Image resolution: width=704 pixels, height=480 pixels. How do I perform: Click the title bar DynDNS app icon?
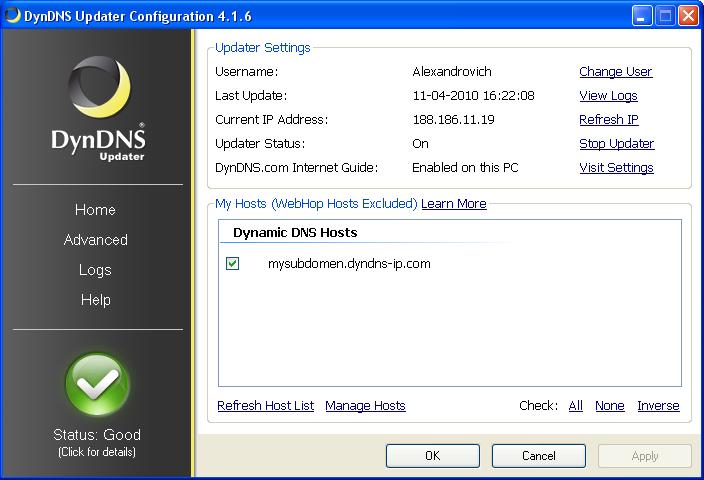[12, 15]
